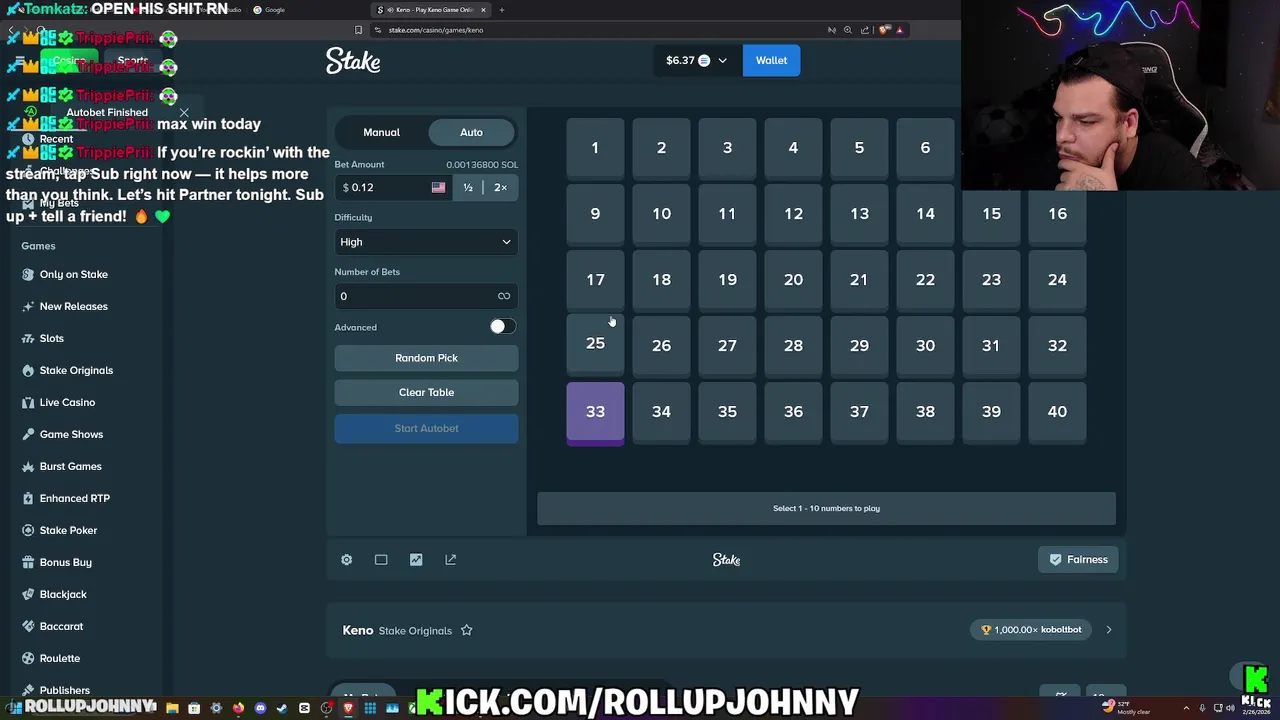Image resolution: width=1280 pixels, height=720 pixels.
Task: Open the Google browser tab
Action: [270, 10]
